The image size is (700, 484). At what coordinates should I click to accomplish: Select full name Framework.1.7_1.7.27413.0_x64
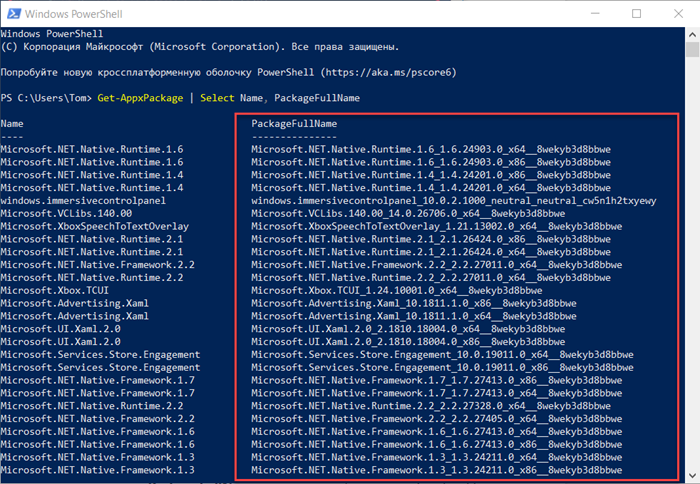point(437,393)
